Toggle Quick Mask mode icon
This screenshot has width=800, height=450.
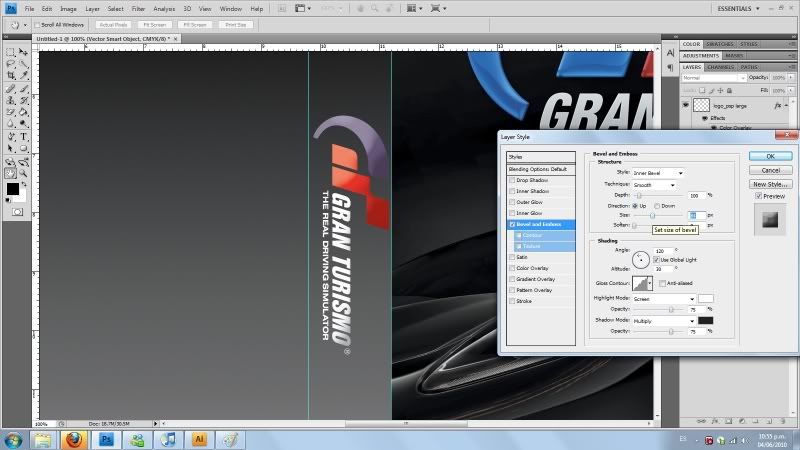(x=17, y=212)
